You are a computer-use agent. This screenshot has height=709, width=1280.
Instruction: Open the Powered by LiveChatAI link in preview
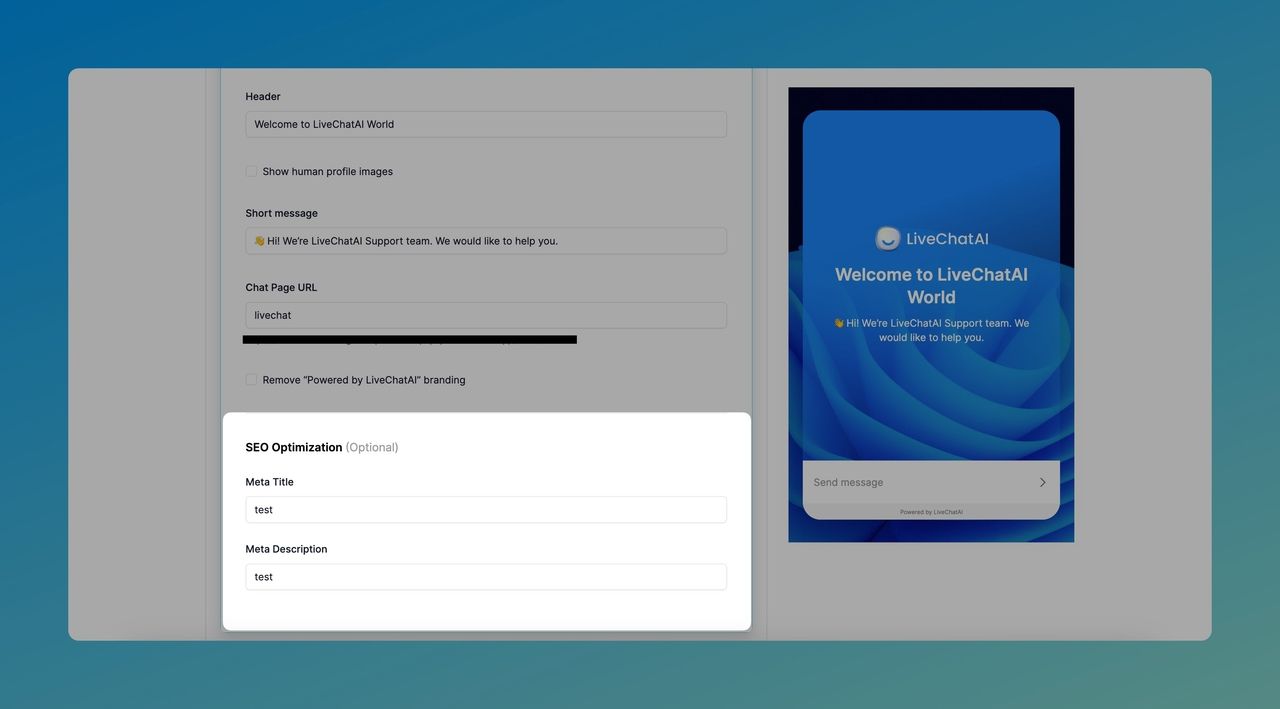(x=931, y=512)
